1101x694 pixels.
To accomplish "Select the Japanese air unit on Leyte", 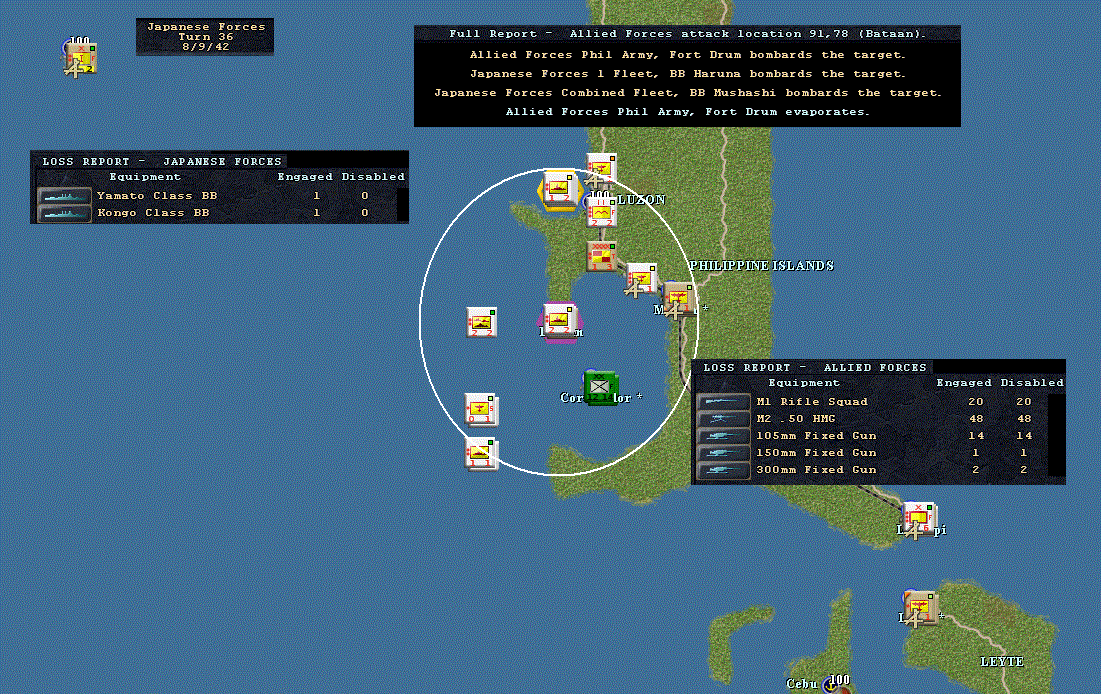I will 921,608.
